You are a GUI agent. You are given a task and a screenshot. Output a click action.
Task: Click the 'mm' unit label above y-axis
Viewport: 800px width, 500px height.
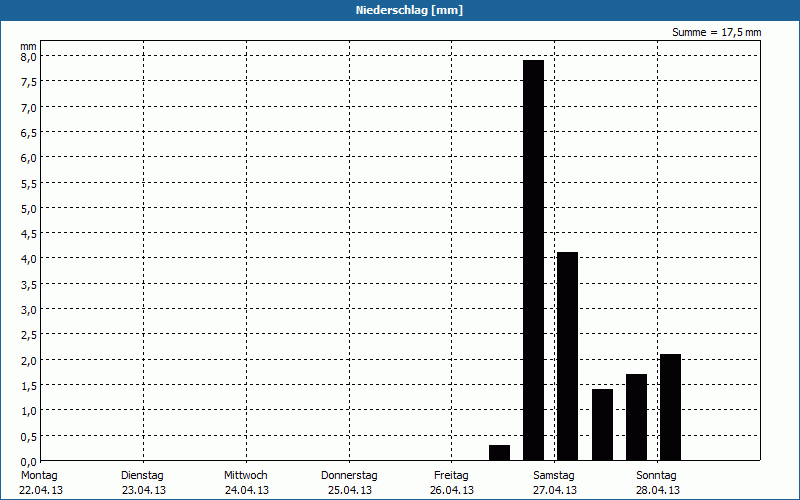[x=29, y=46]
